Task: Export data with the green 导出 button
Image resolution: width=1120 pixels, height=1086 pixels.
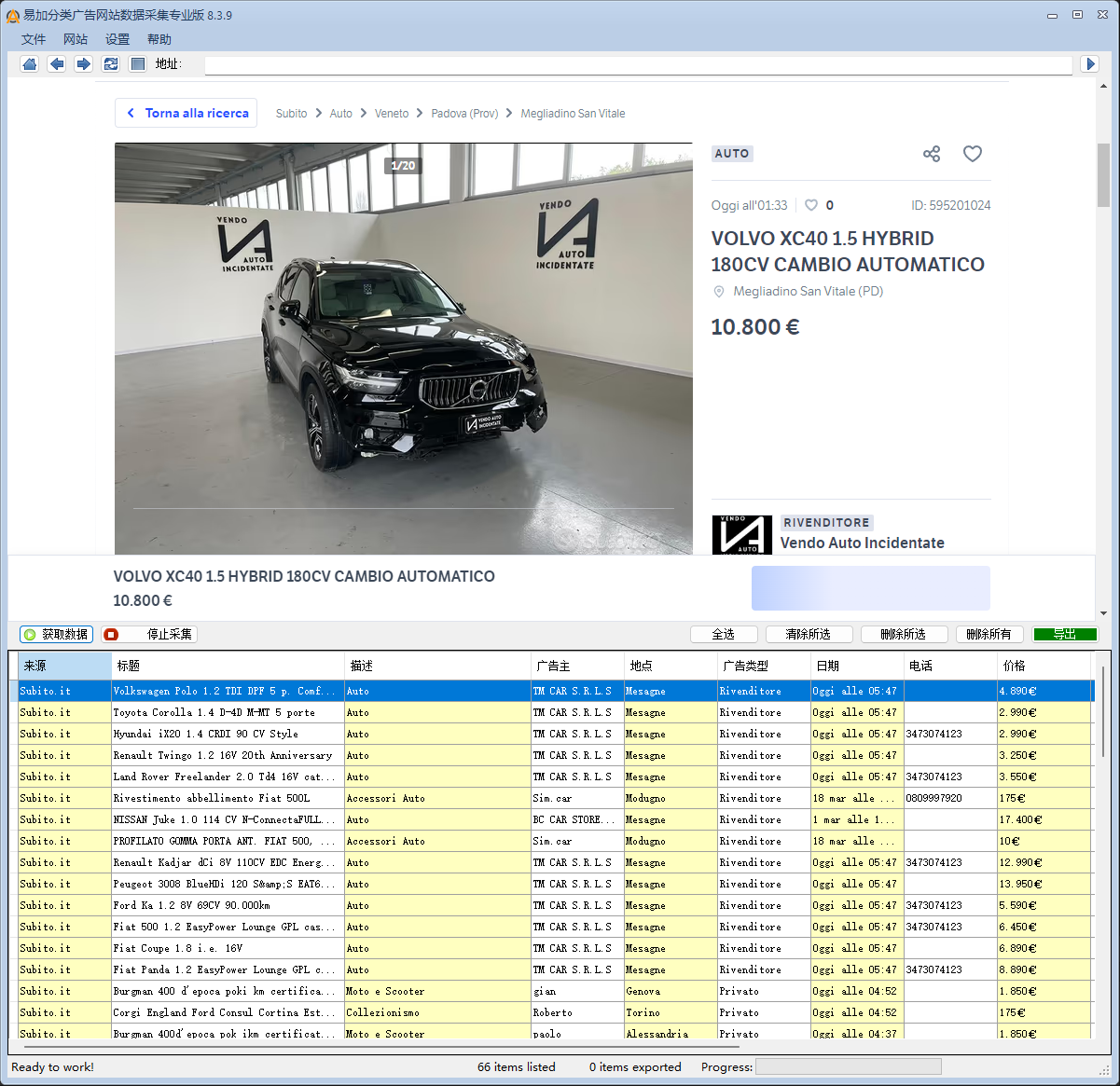Action: click(x=1065, y=634)
